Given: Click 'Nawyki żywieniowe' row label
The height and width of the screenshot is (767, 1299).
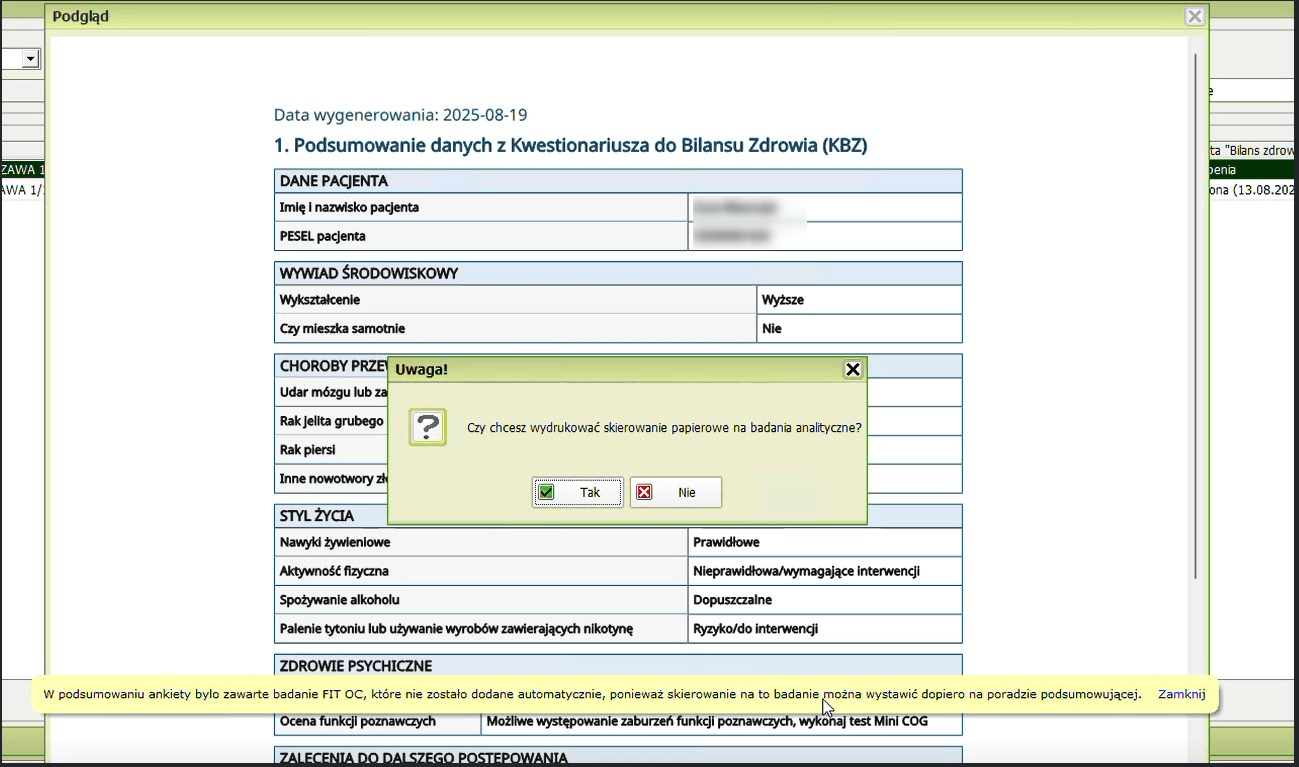Looking at the screenshot, I should click(335, 542).
